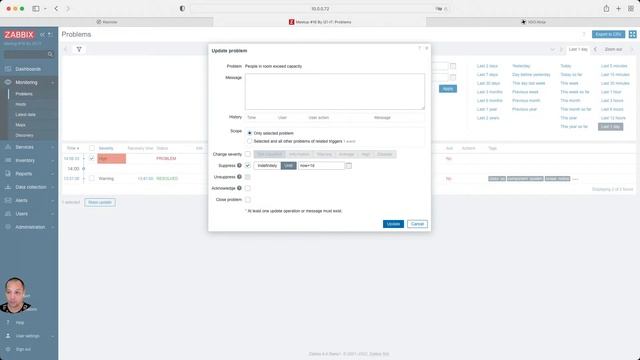Expand the Monitoring menu chevron
640x360 pixels.
click(x=53, y=82)
